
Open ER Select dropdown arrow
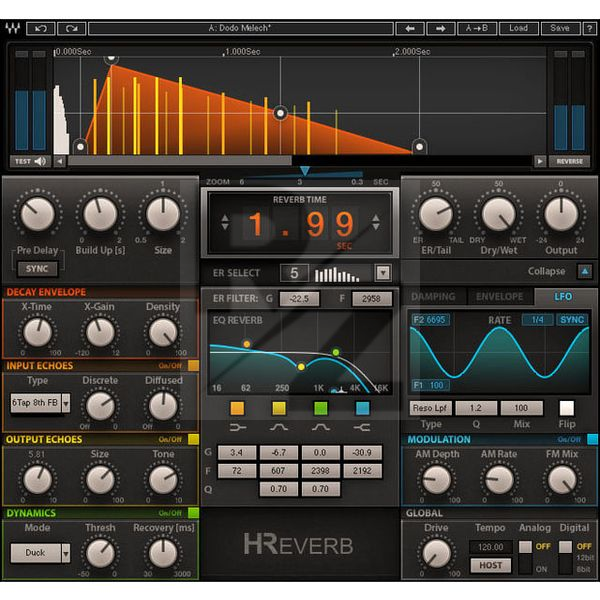[383, 273]
